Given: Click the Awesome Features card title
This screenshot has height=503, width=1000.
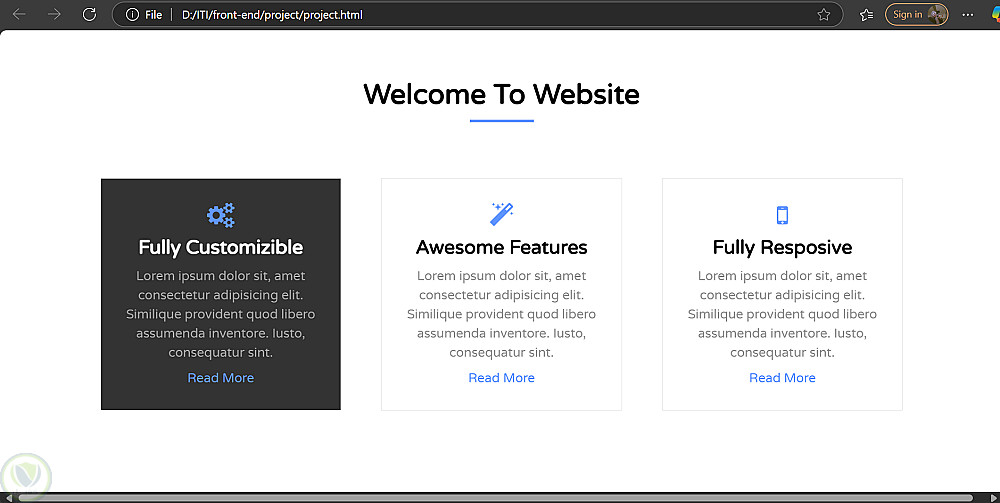Looking at the screenshot, I should point(501,247).
